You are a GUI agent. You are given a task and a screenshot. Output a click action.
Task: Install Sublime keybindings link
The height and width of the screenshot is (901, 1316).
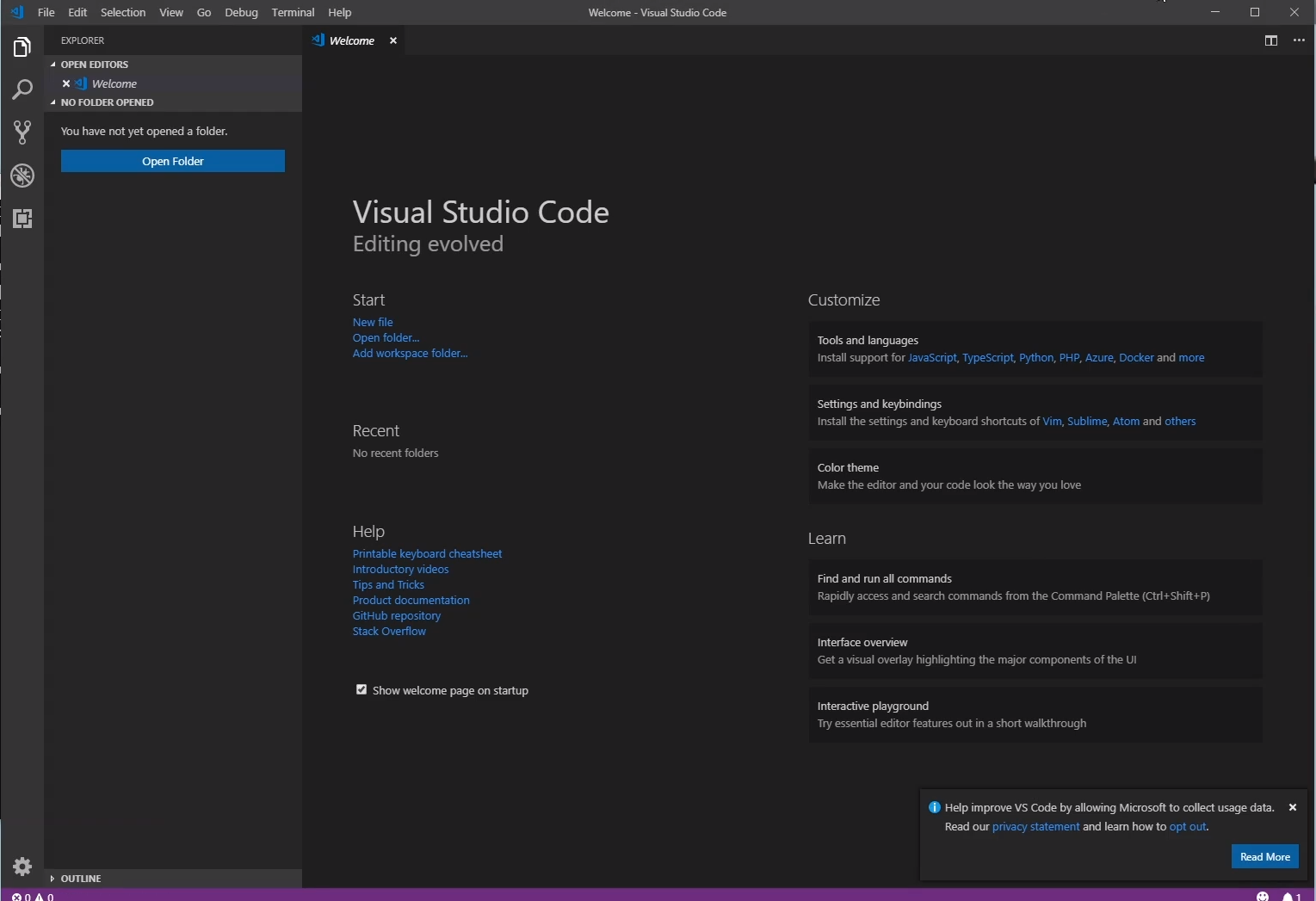pyautogui.click(x=1087, y=421)
